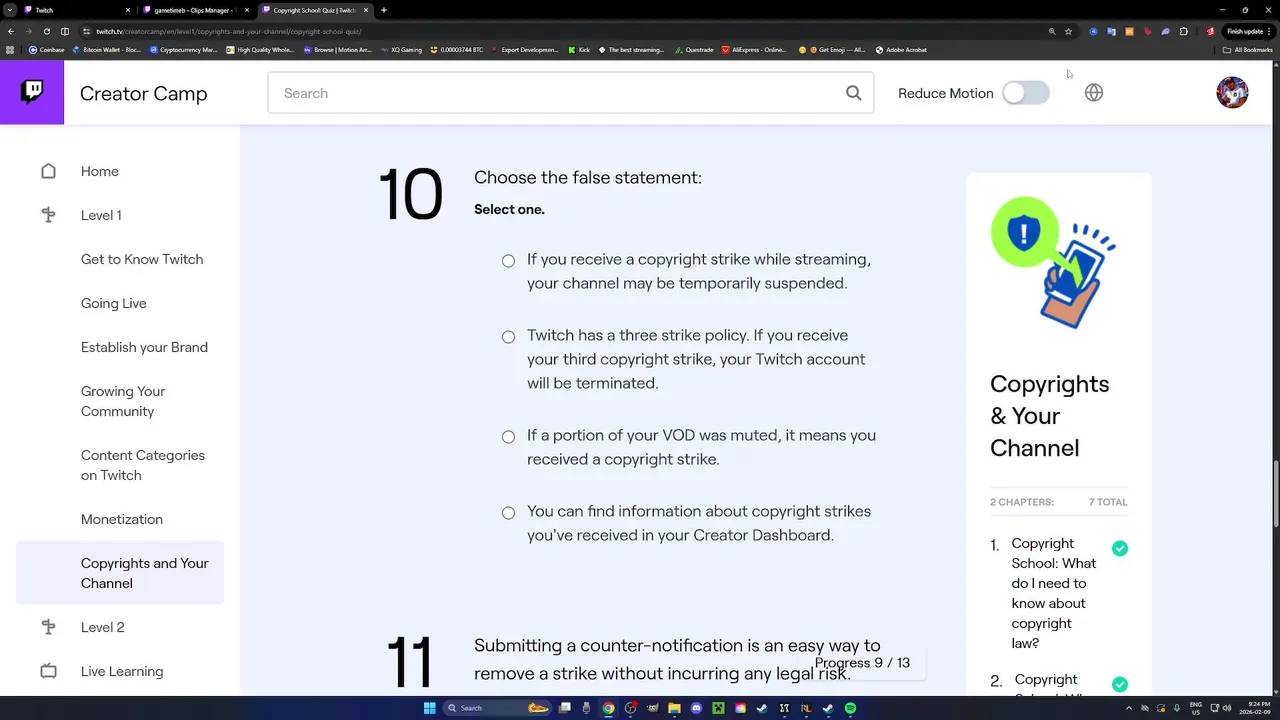Open the tab list dropdown arrow

9,10
